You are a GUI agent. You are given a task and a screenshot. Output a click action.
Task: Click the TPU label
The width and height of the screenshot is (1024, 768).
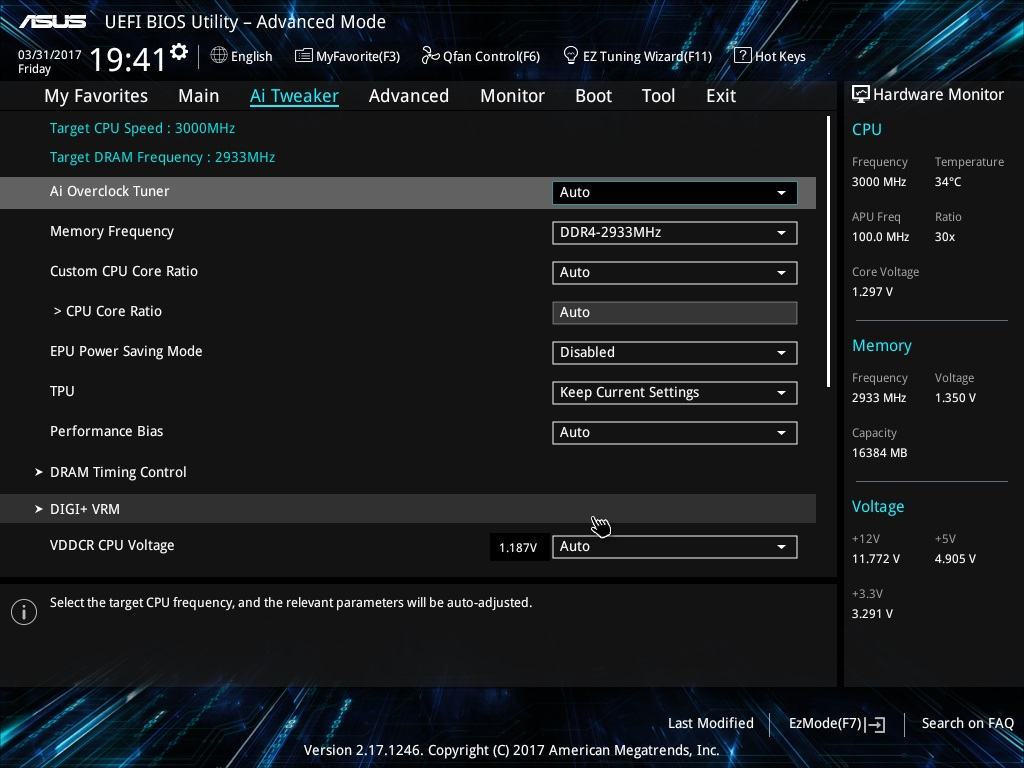pos(62,391)
